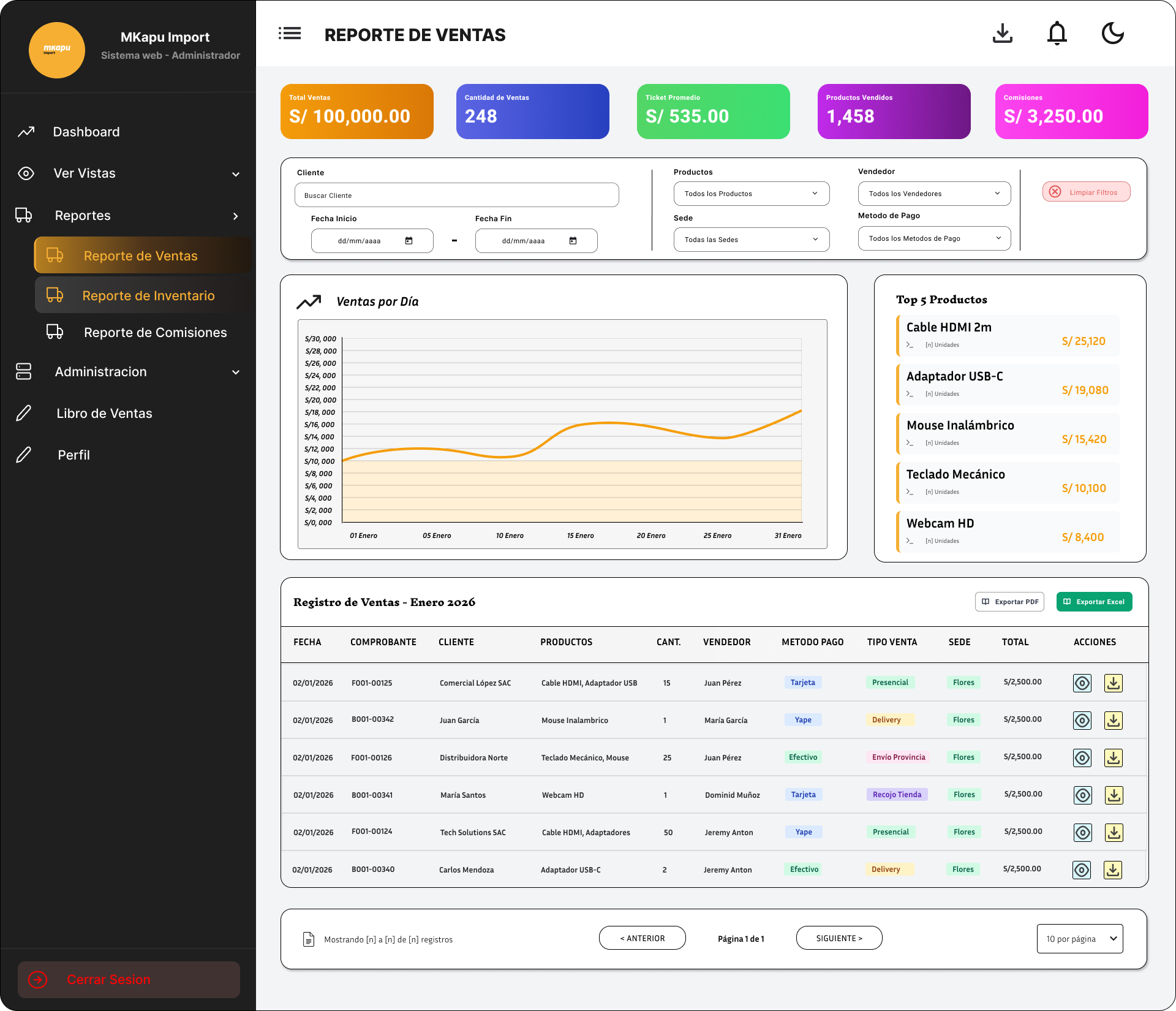
Task: Open the Fecha Inicio calendar picker
Action: pyautogui.click(x=409, y=241)
